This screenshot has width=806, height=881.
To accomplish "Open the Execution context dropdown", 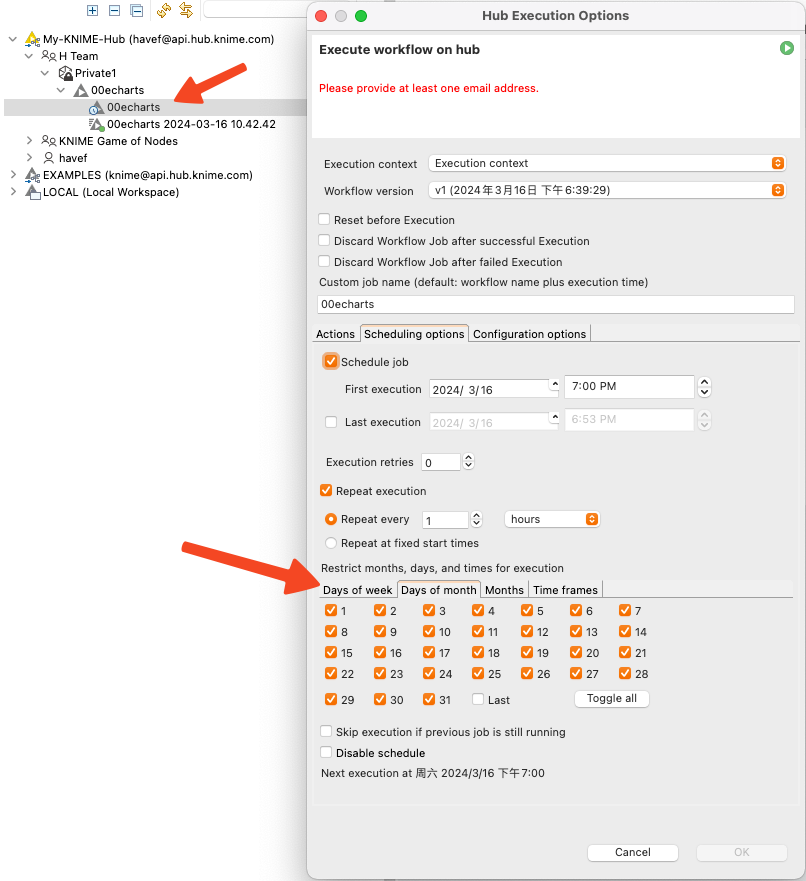I will pos(607,164).
